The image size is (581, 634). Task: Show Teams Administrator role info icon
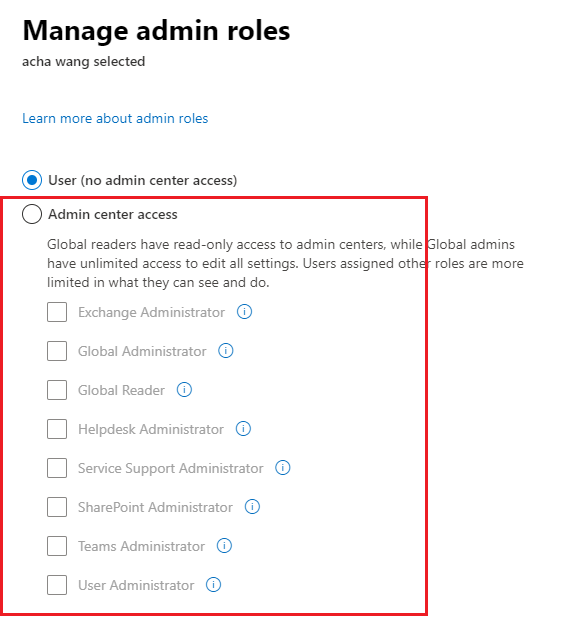[x=224, y=546]
